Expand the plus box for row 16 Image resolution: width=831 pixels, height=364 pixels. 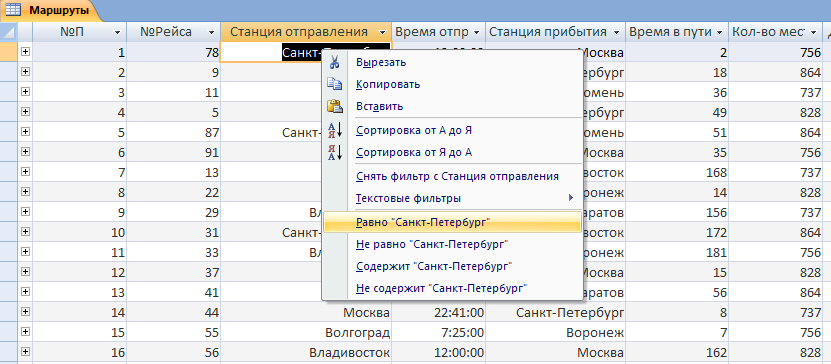(25, 351)
